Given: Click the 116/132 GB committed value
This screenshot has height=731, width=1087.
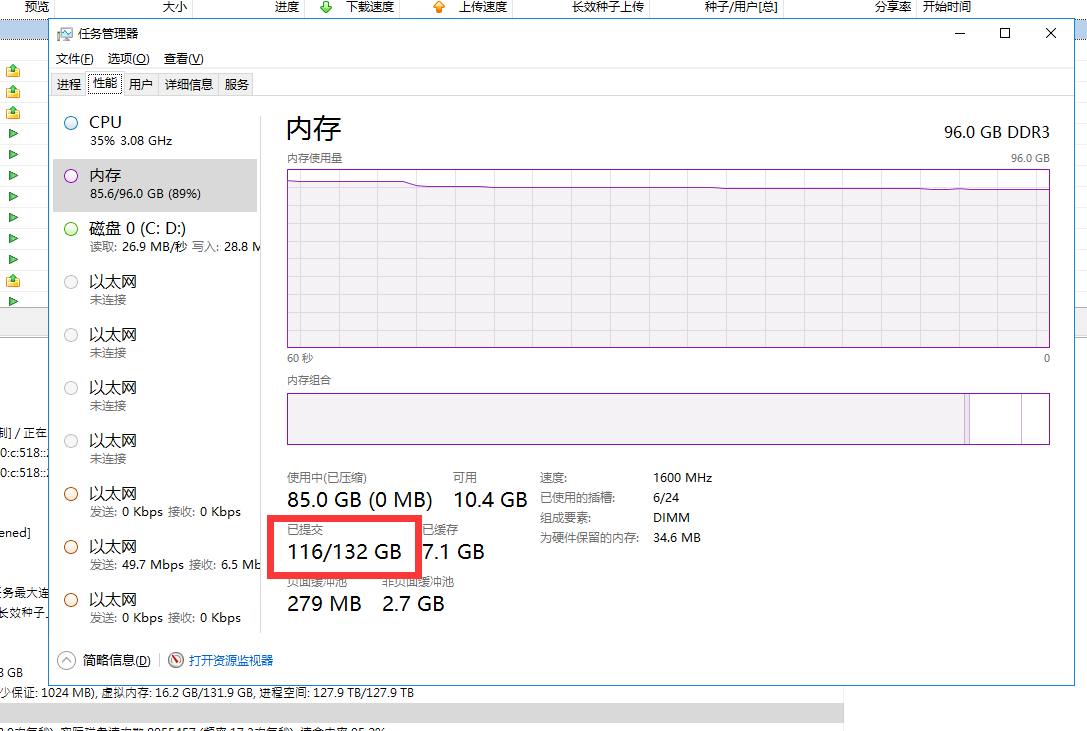Looking at the screenshot, I should click(345, 552).
